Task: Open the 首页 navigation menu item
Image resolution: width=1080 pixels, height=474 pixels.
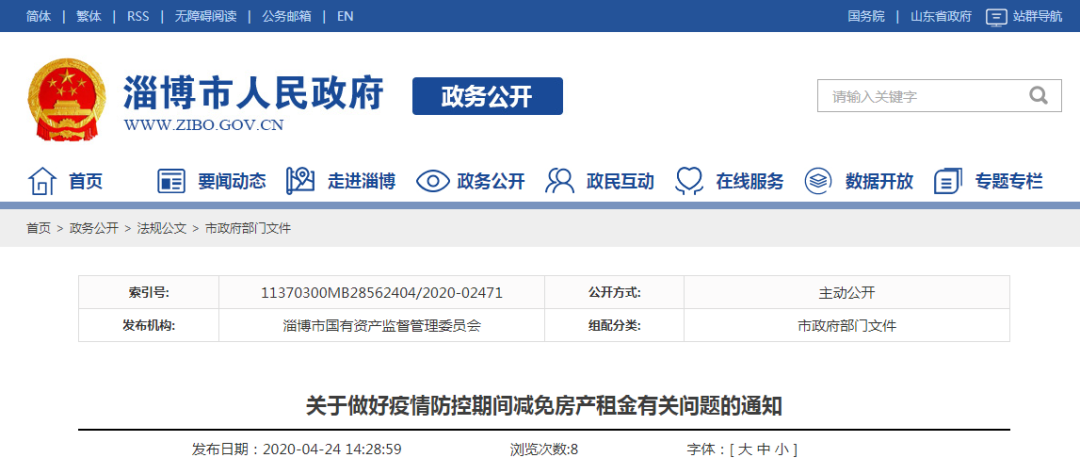Action: tap(85, 182)
